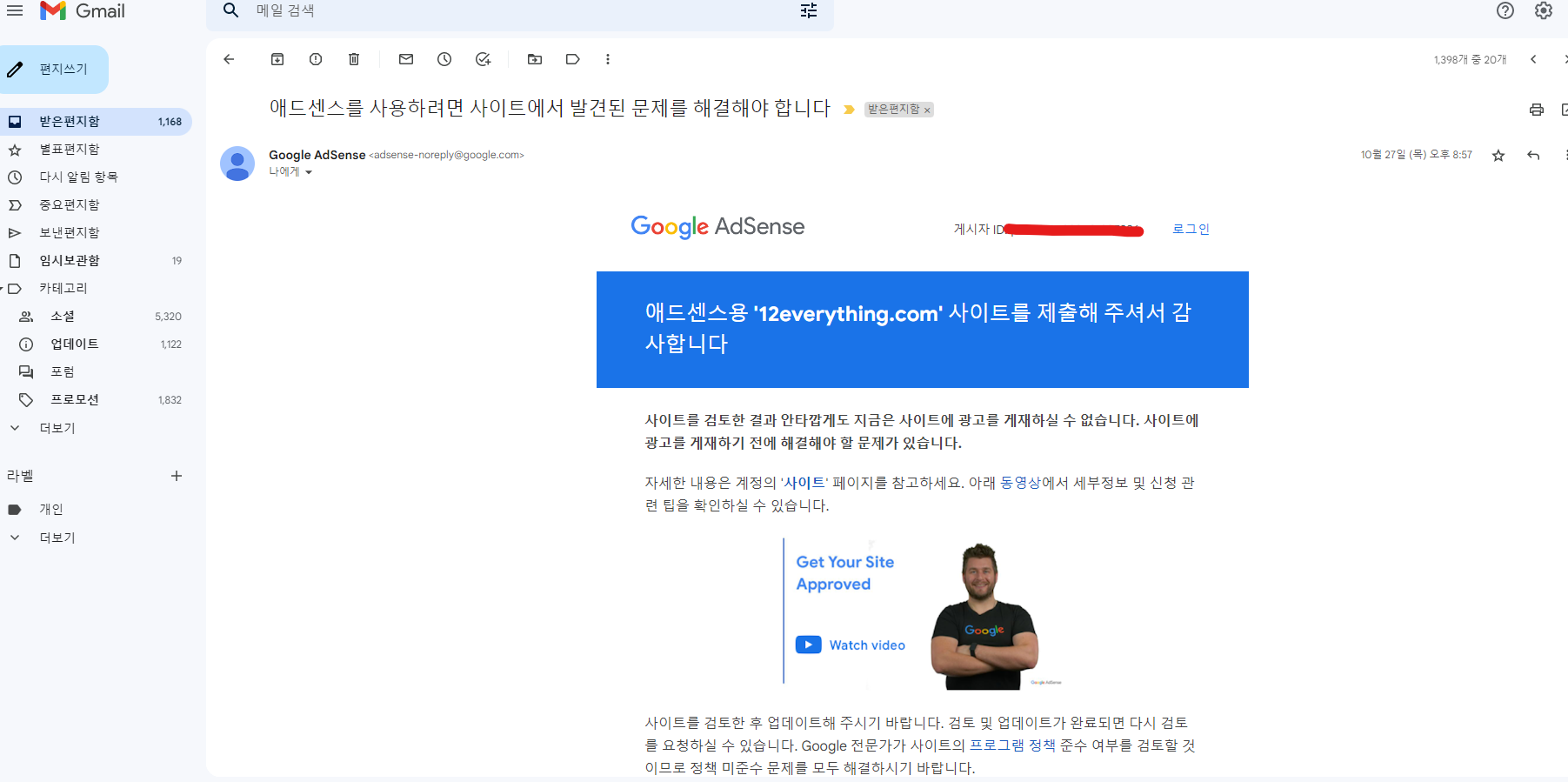Image resolution: width=1568 pixels, height=782 pixels.
Task: Print the email with printer icon
Action: point(1537,110)
